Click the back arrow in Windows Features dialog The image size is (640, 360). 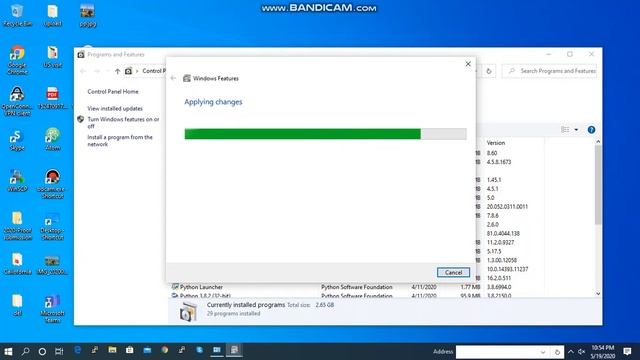pyautogui.click(x=173, y=78)
